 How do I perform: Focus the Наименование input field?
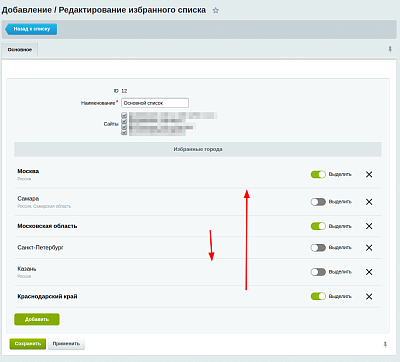tap(155, 103)
